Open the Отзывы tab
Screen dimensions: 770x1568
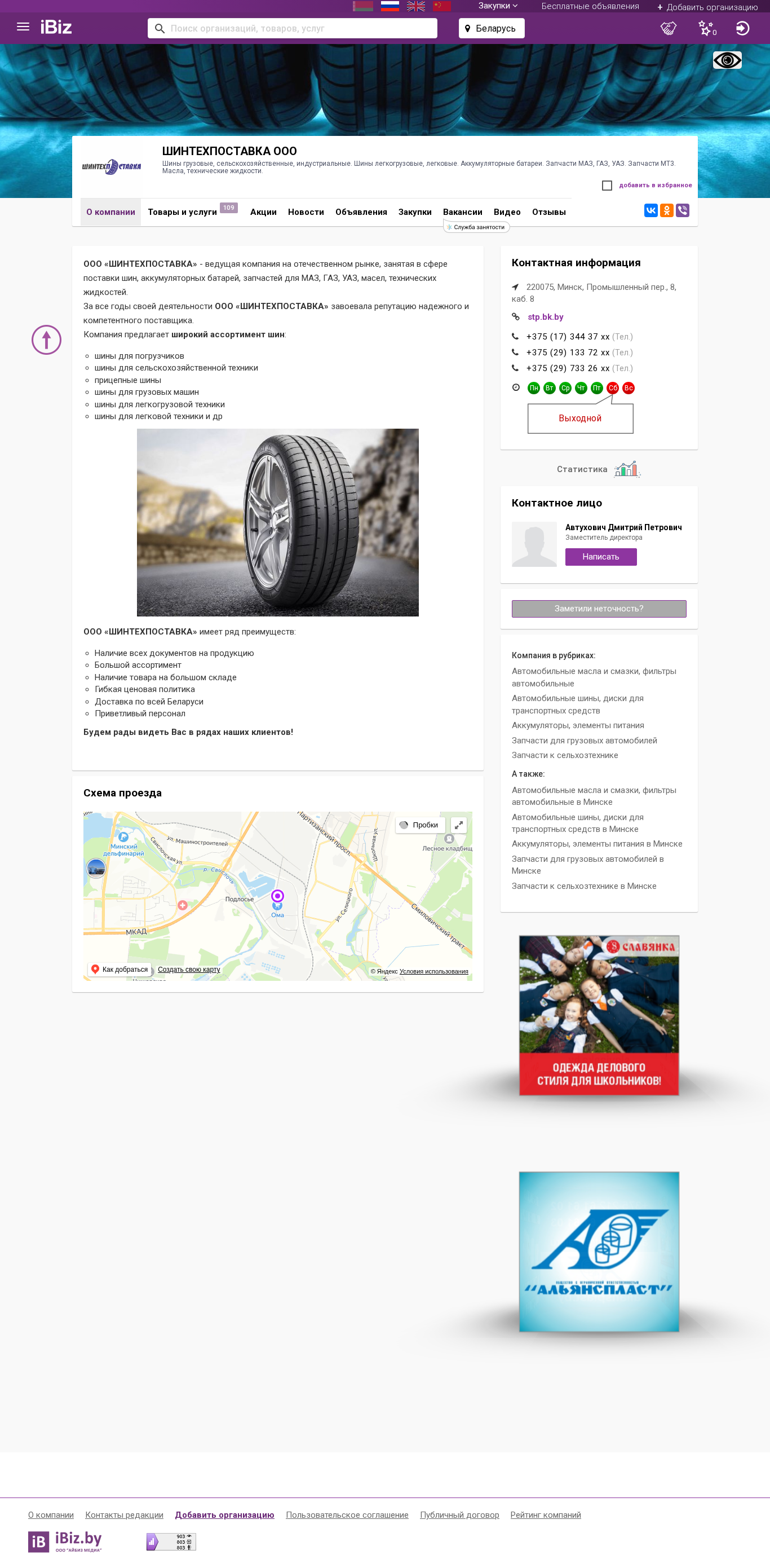click(x=548, y=212)
